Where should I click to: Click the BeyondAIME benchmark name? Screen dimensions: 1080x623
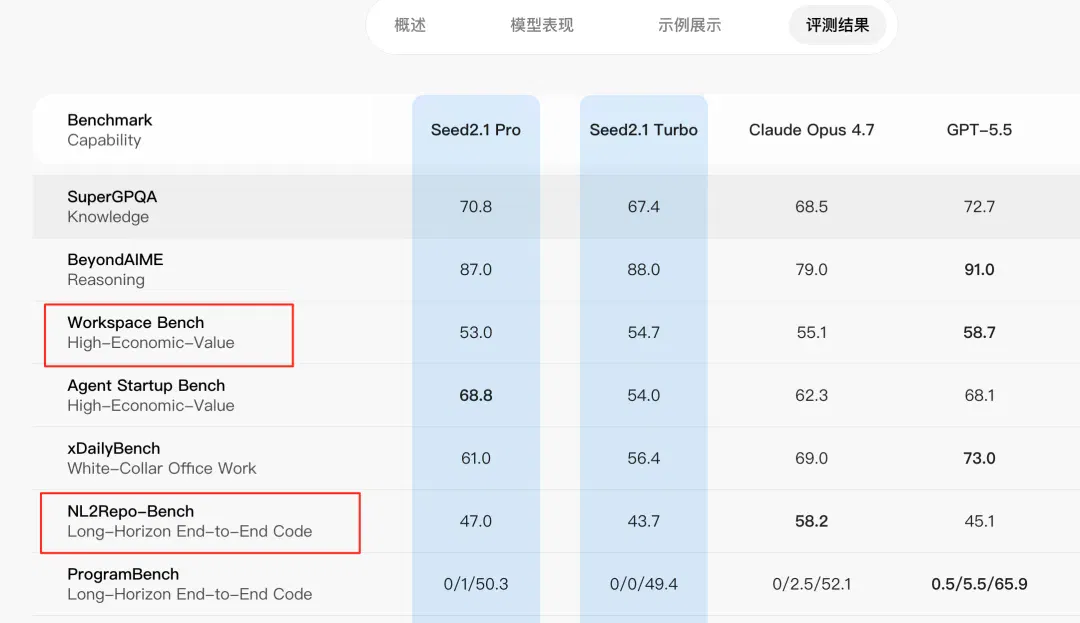[115, 260]
